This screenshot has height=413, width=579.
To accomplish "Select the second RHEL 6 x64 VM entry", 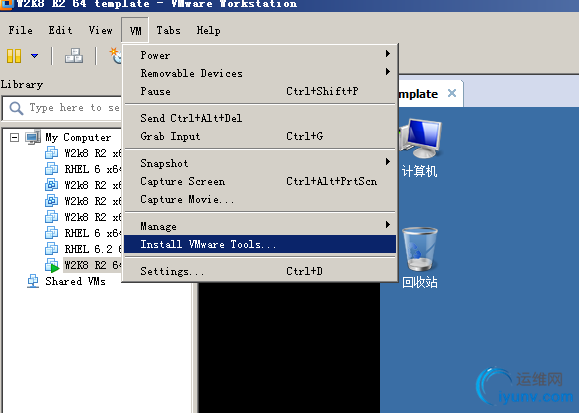I will 93,233.
